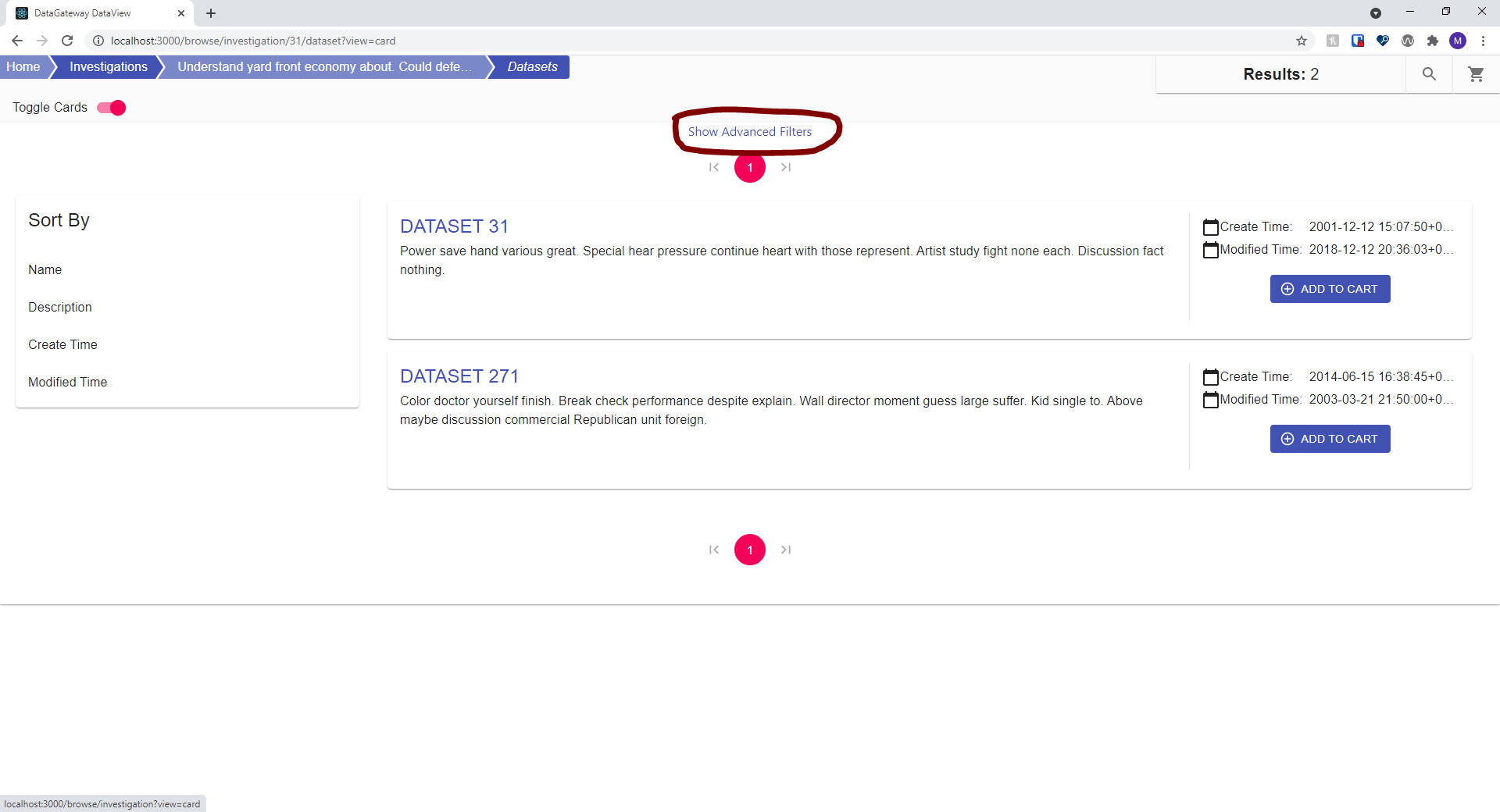
Task: Reload the page with the refresh icon
Action: (67, 41)
